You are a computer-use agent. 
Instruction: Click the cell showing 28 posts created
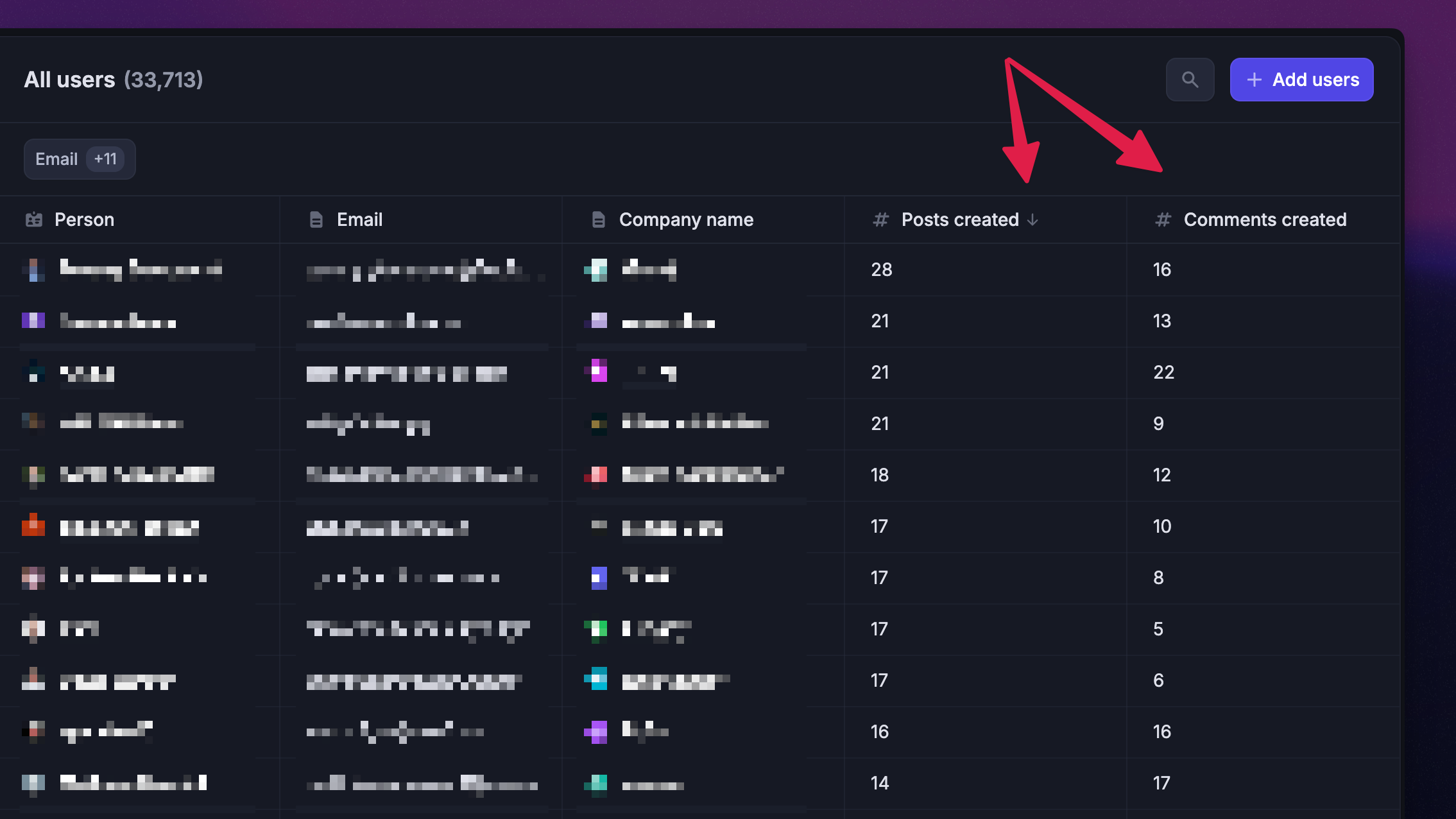pos(882,270)
